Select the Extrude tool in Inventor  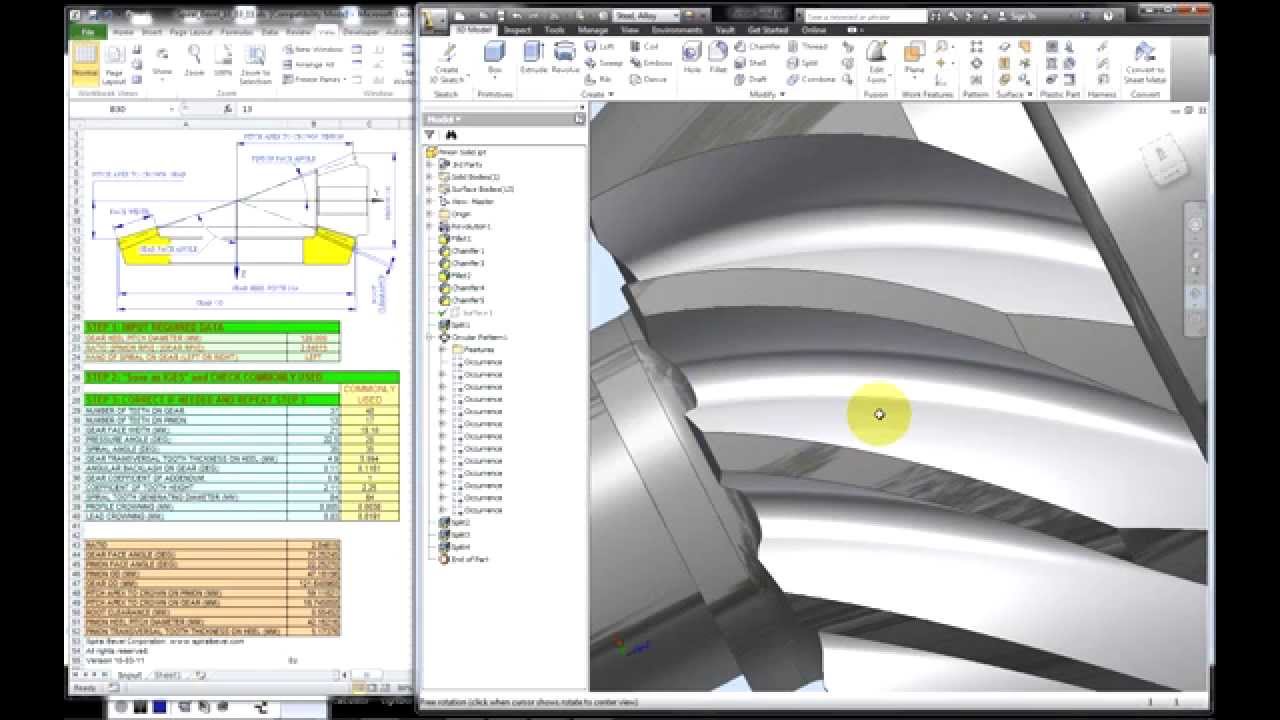(533, 58)
